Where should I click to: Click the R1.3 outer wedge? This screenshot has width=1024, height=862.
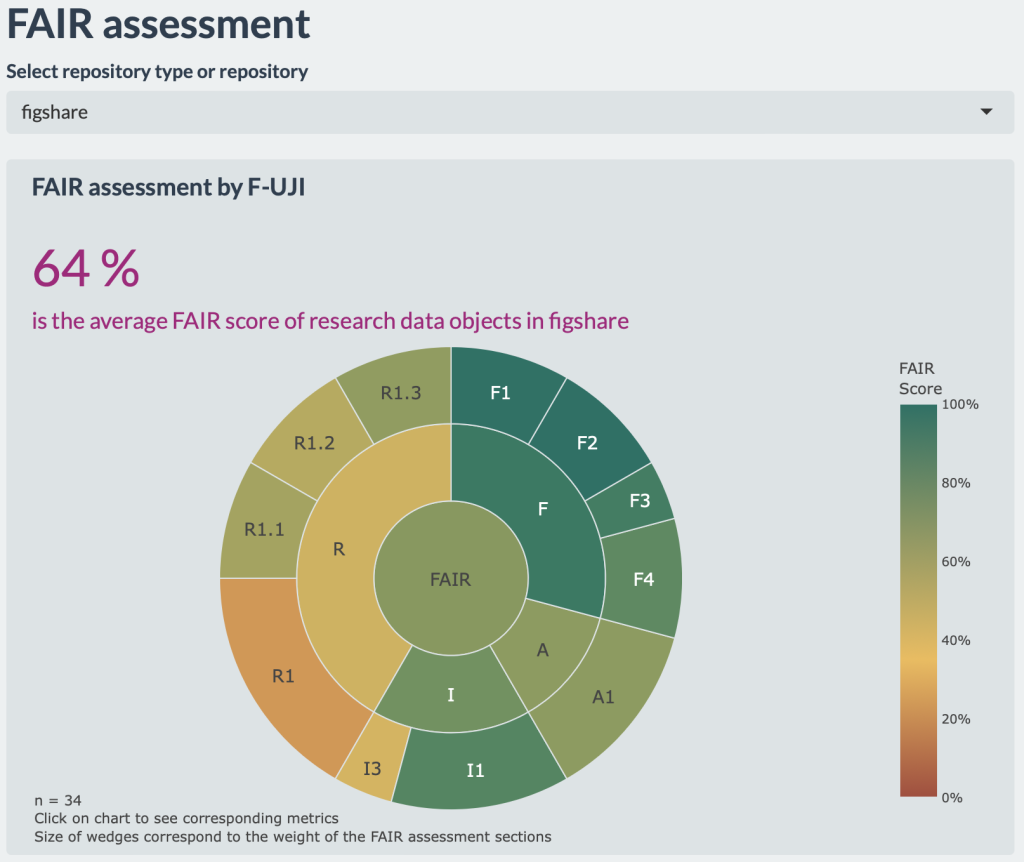[x=400, y=393]
